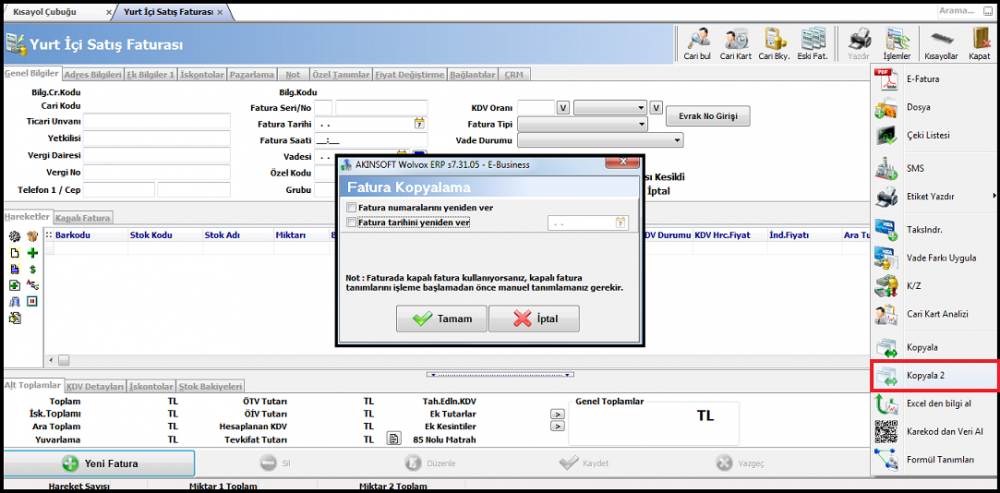This screenshot has width=1000, height=493.
Task: Switch to Ek Bilgiler 1 tab
Action: (151, 75)
